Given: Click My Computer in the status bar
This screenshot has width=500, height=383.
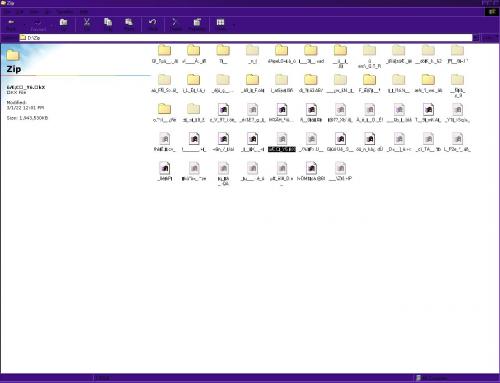Looking at the screenshot, I should pos(433,378).
